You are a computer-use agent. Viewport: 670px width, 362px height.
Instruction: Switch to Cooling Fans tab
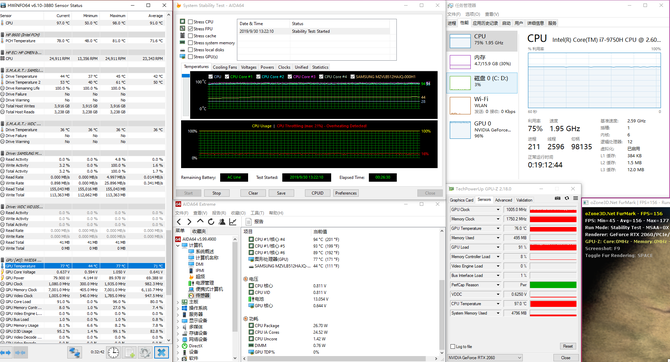[225, 67]
